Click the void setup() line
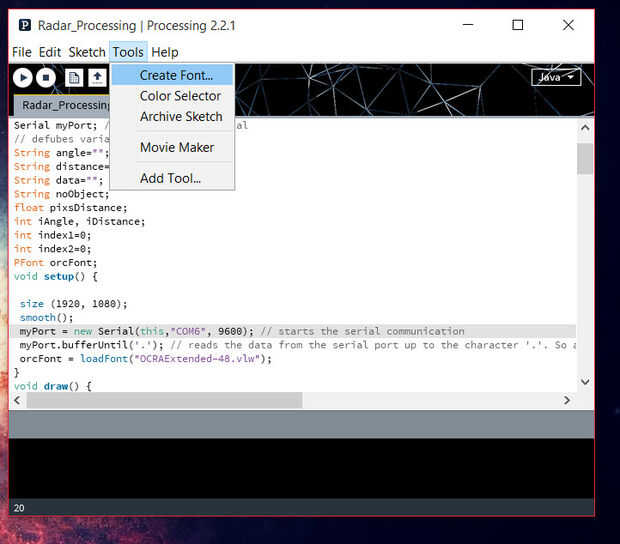Screen dimensions: 620x544 click(x=56, y=276)
